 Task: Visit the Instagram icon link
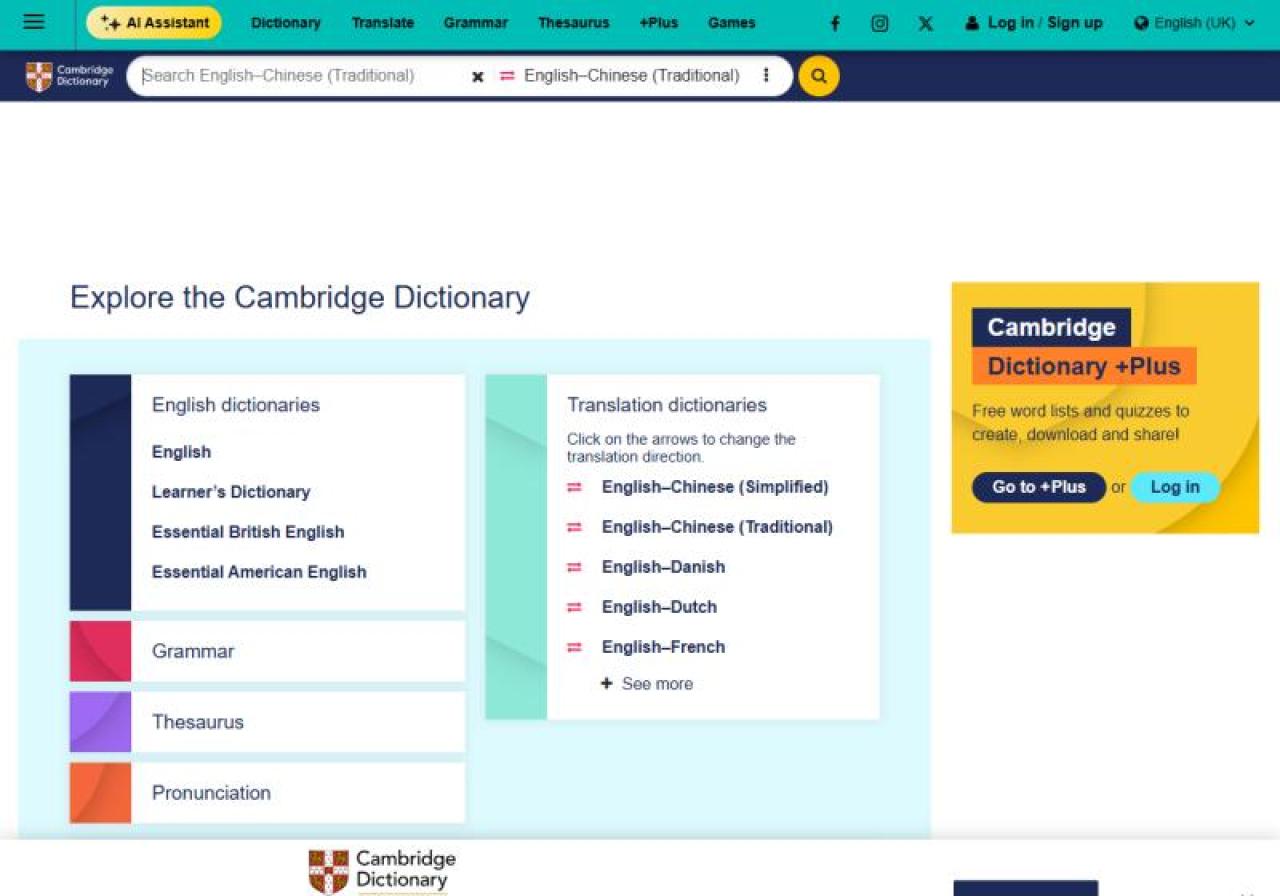pyautogui.click(x=880, y=24)
